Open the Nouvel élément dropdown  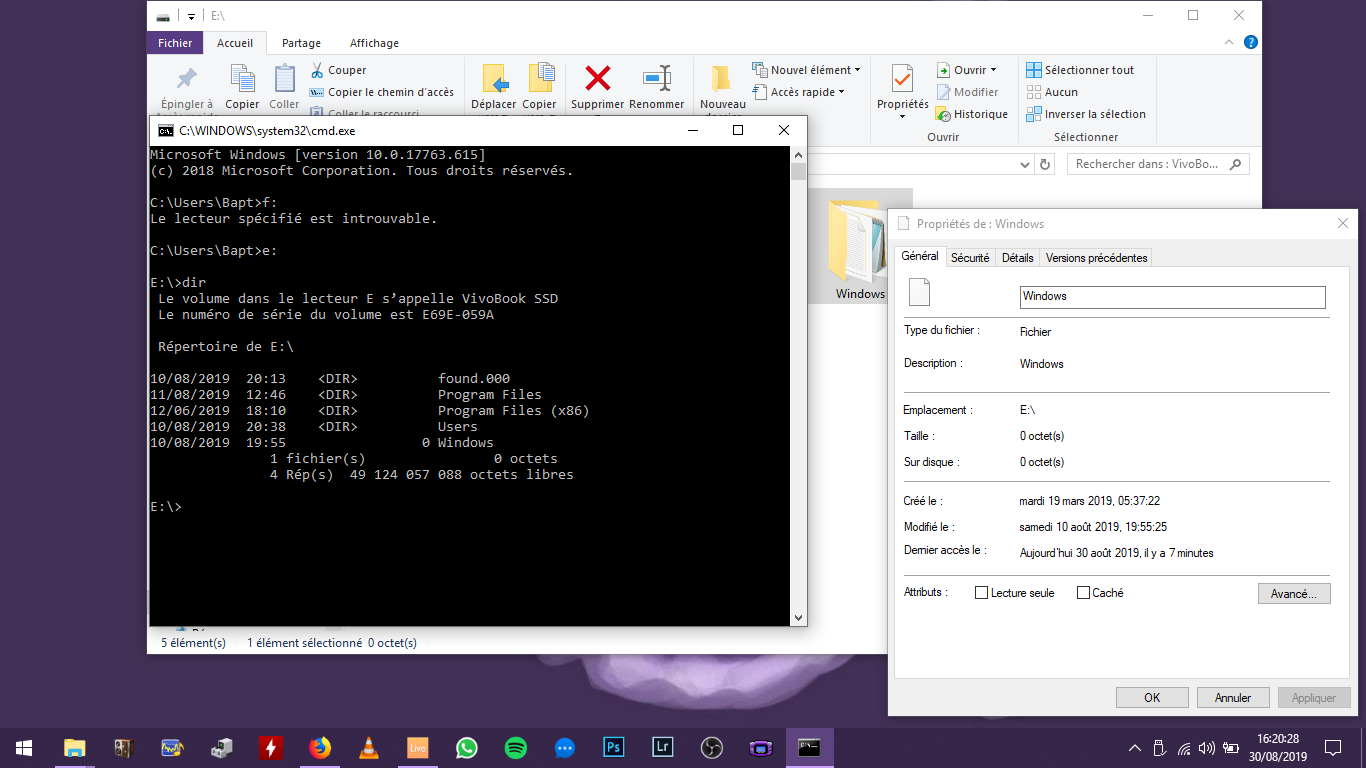pyautogui.click(x=806, y=70)
